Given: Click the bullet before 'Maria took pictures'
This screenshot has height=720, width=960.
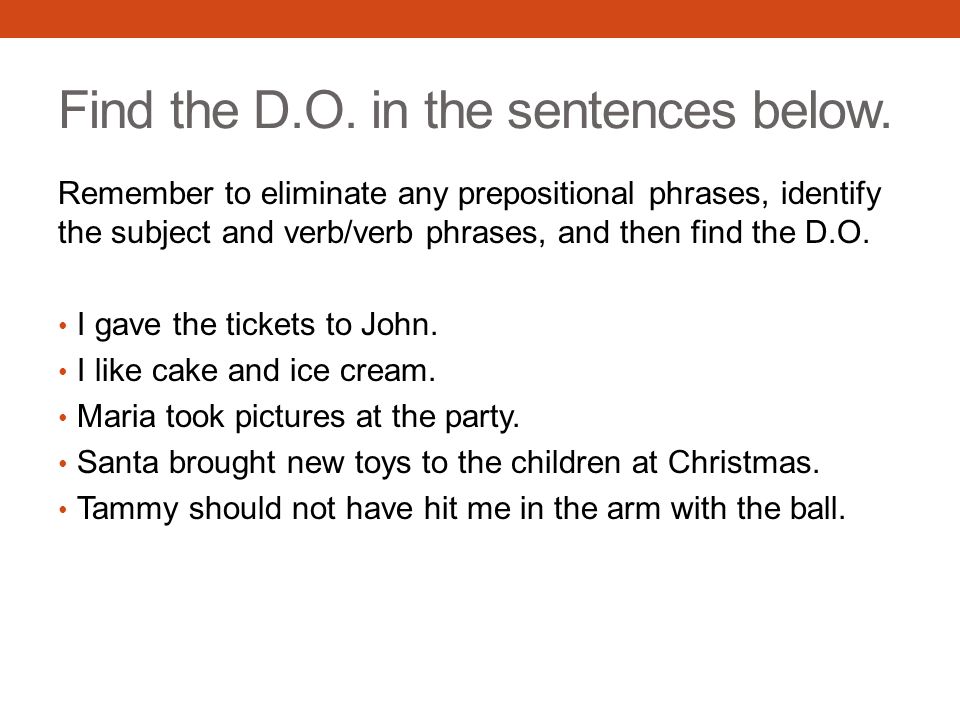Looking at the screenshot, I should [x=62, y=418].
